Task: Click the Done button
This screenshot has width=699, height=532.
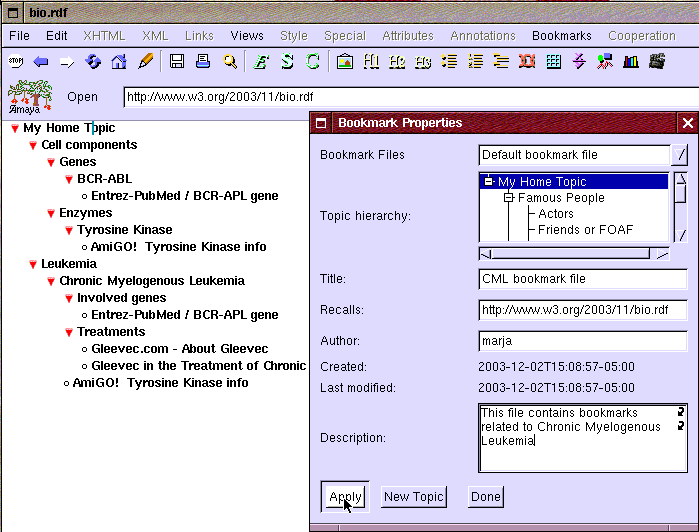Action: [x=486, y=497]
